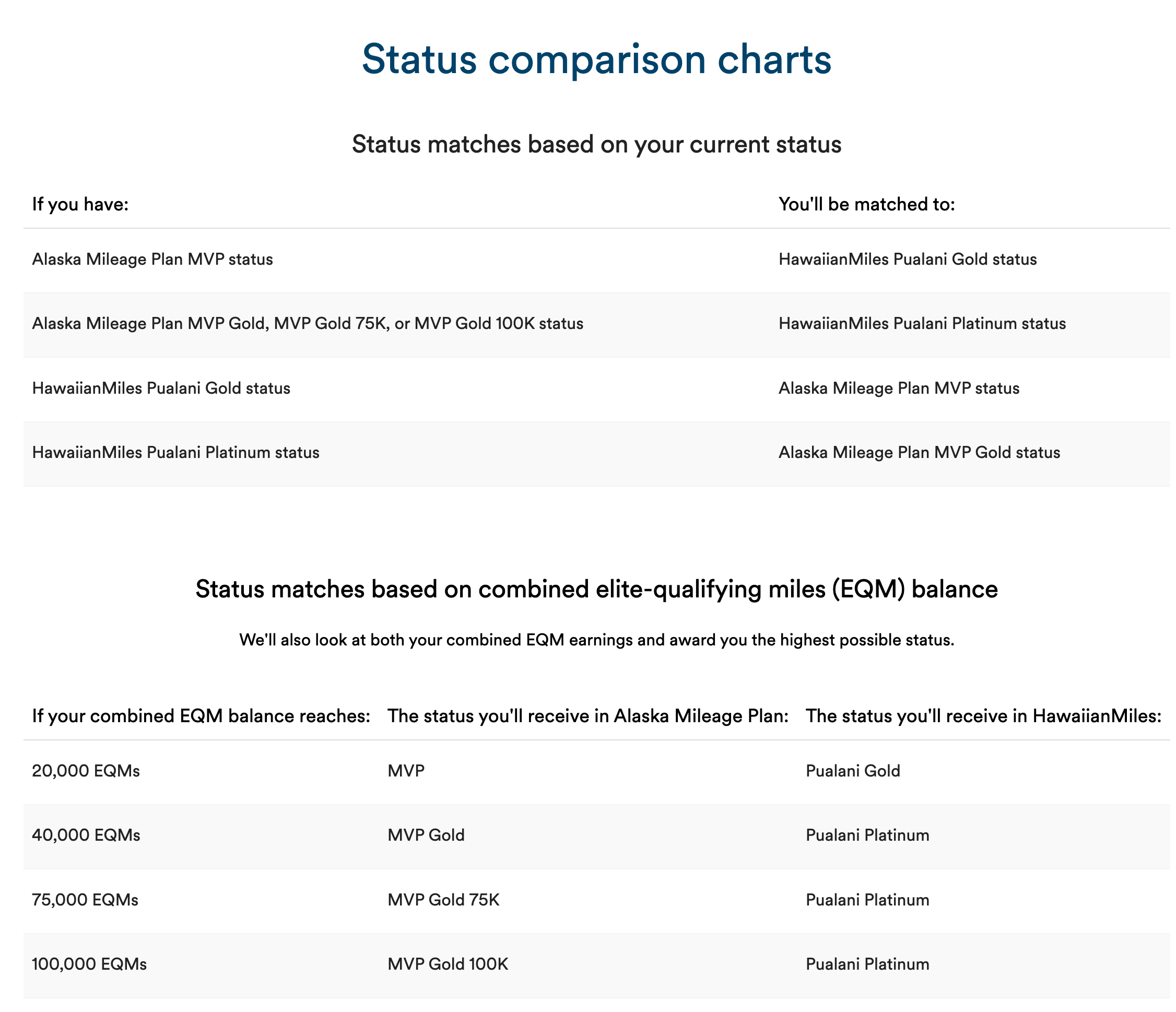This screenshot has width=1176, height=1012.
Task: Click the 'If you have:' column header
Action: [x=80, y=204]
